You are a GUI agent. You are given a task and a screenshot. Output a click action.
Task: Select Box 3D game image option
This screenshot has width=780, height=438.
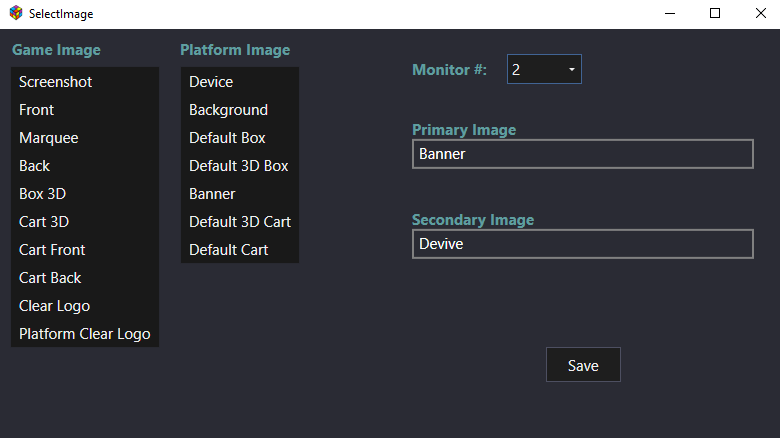pyautogui.click(x=85, y=194)
